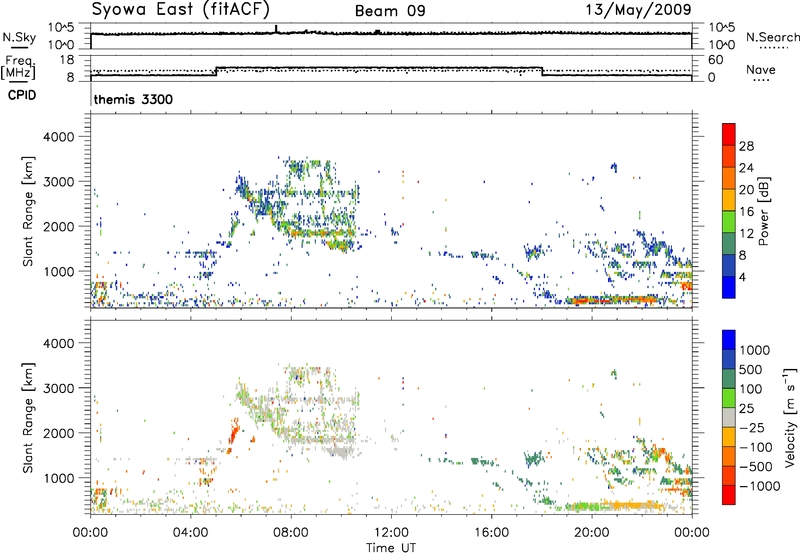
Task: Click the 'N.Sky' legend label
Action: pyautogui.click(x=19, y=37)
